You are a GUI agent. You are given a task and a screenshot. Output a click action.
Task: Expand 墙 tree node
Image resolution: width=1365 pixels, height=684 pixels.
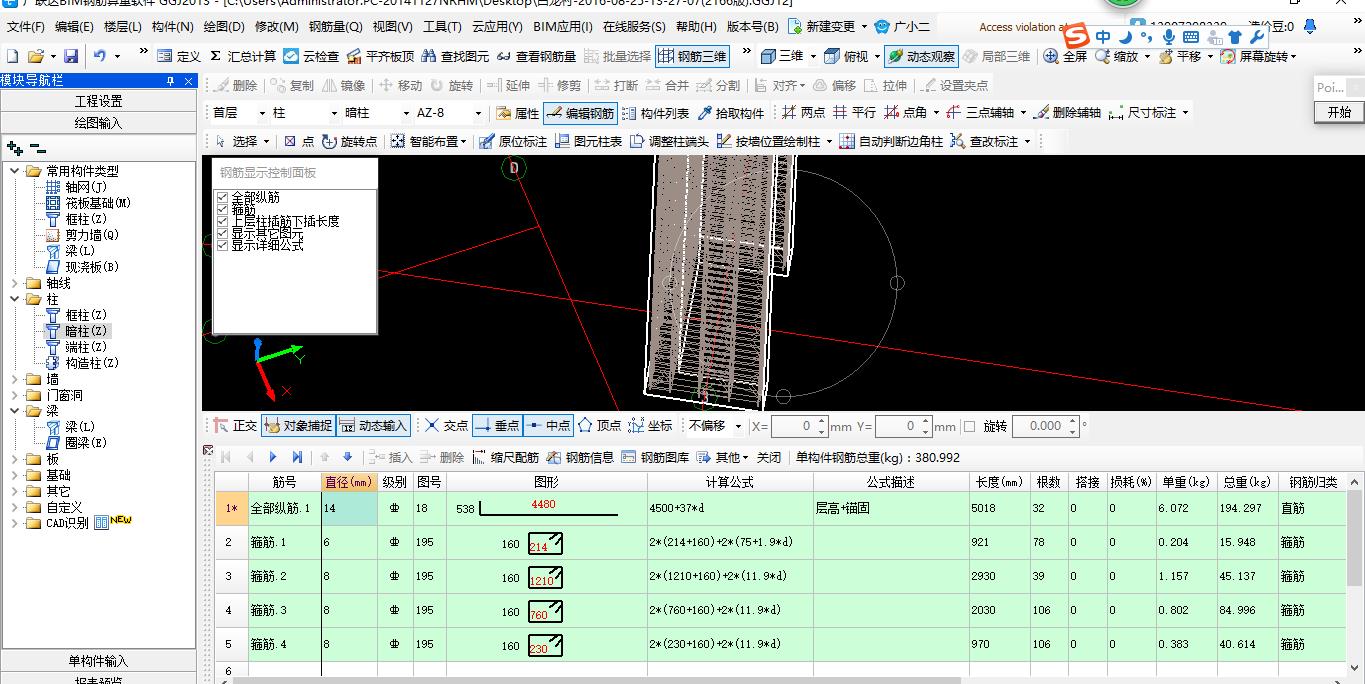click(15, 379)
